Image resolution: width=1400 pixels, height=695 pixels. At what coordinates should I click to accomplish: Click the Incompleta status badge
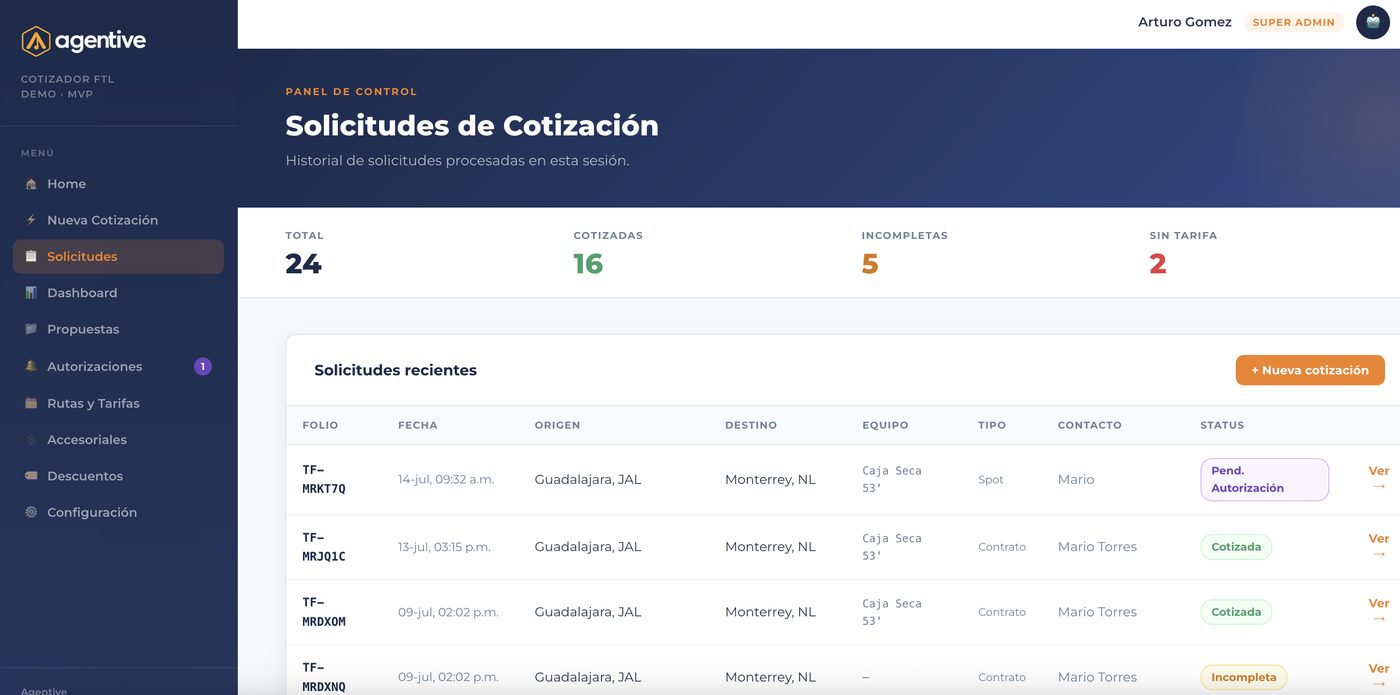coord(1243,677)
